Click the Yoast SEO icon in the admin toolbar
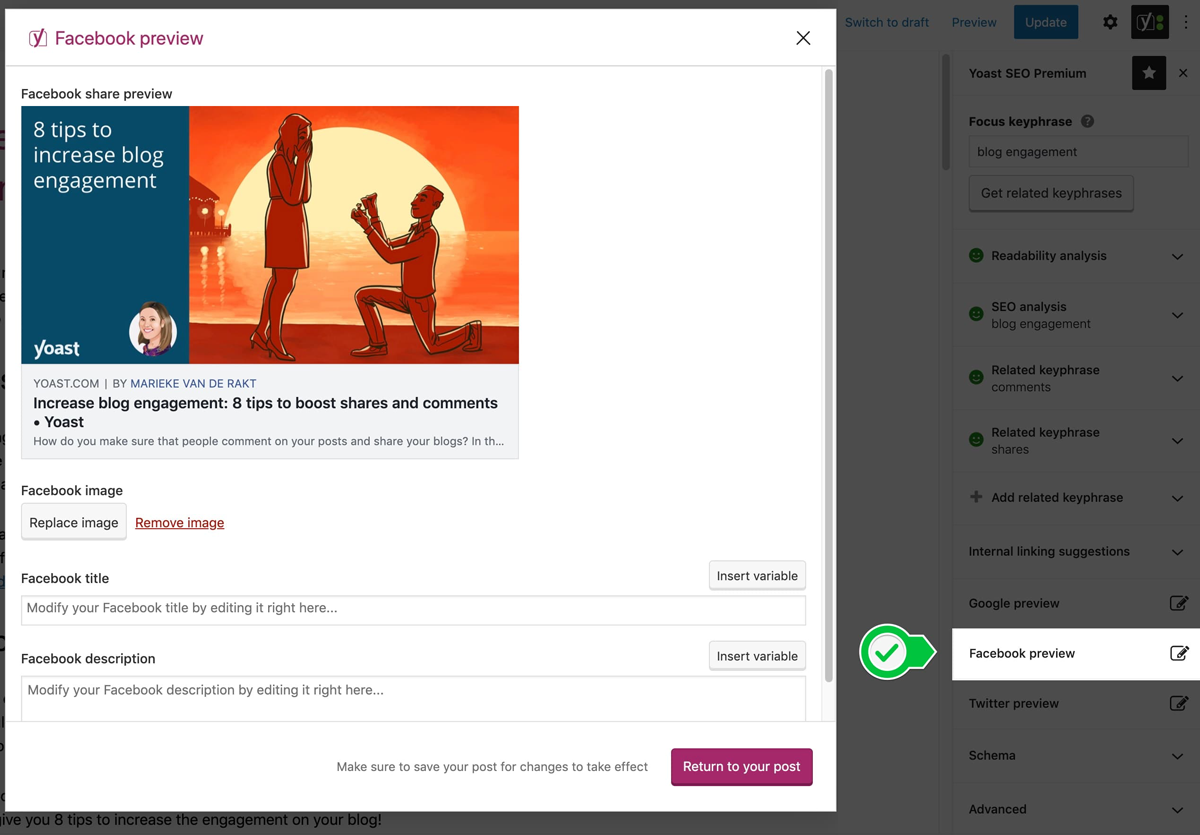Image resolution: width=1200 pixels, height=835 pixels. 1149,21
